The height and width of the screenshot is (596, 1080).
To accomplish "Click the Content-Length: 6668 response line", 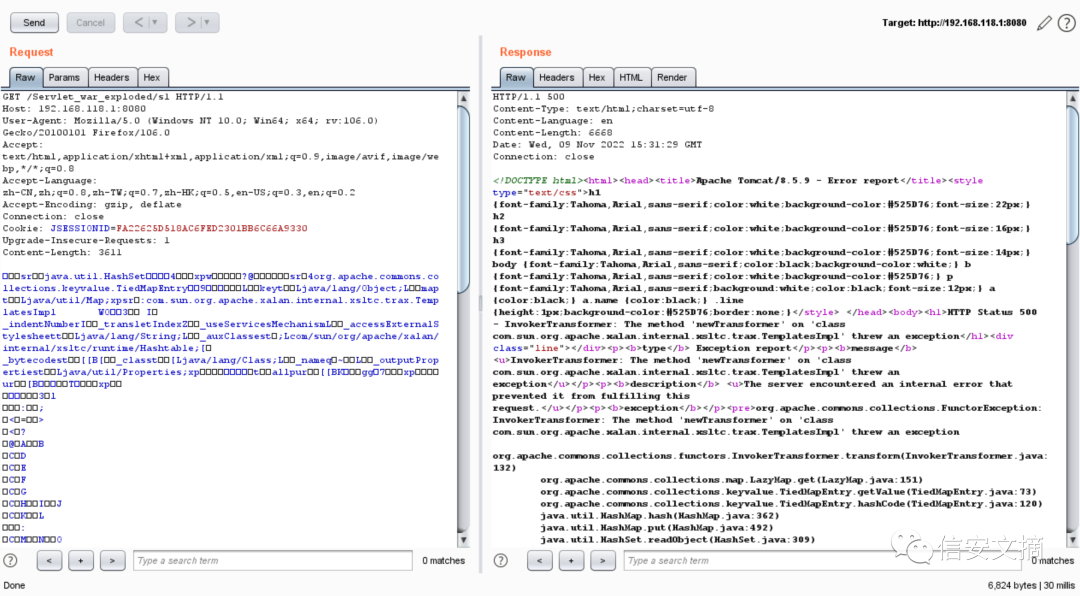I will tap(552, 132).
